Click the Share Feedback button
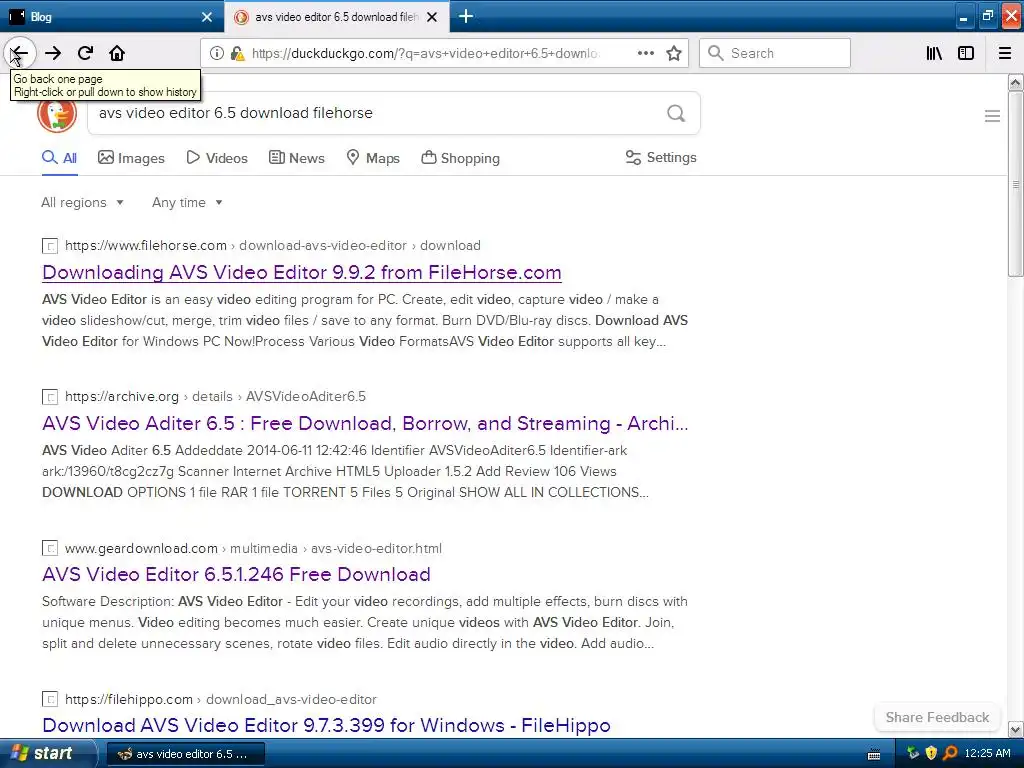The height and width of the screenshot is (768, 1024). tap(937, 717)
